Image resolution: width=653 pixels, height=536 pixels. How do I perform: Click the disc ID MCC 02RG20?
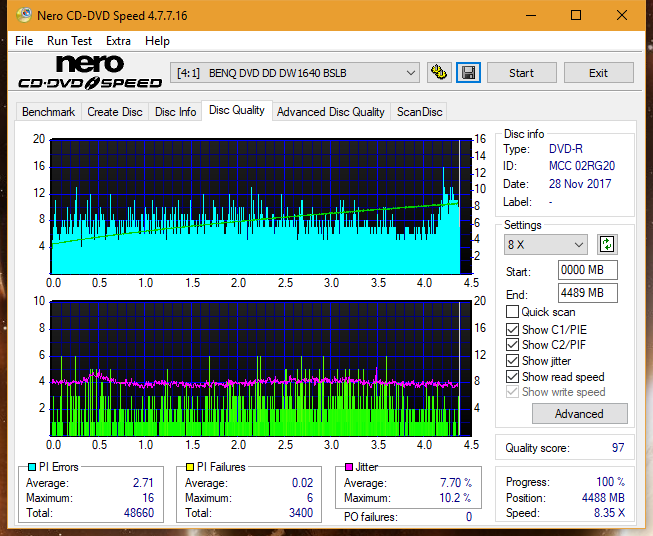pos(582,166)
